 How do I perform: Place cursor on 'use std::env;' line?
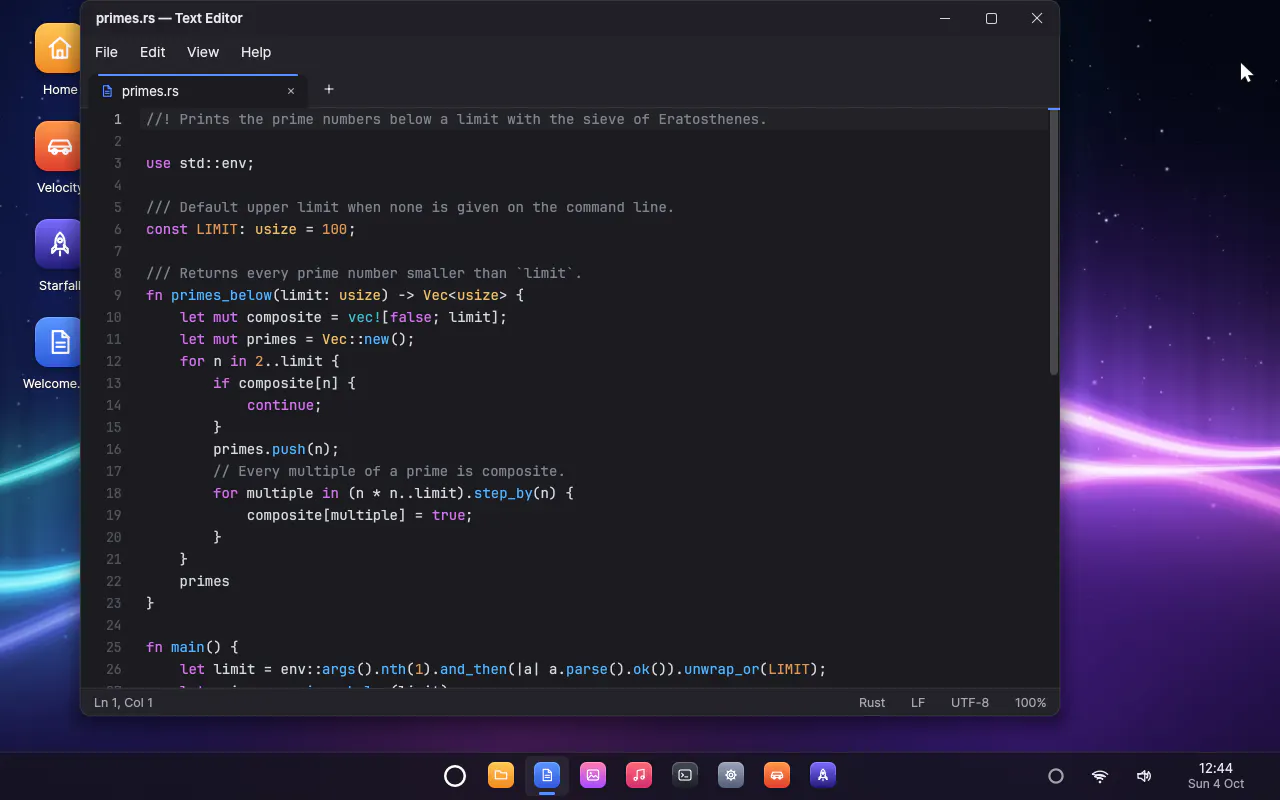click(200, 163)
